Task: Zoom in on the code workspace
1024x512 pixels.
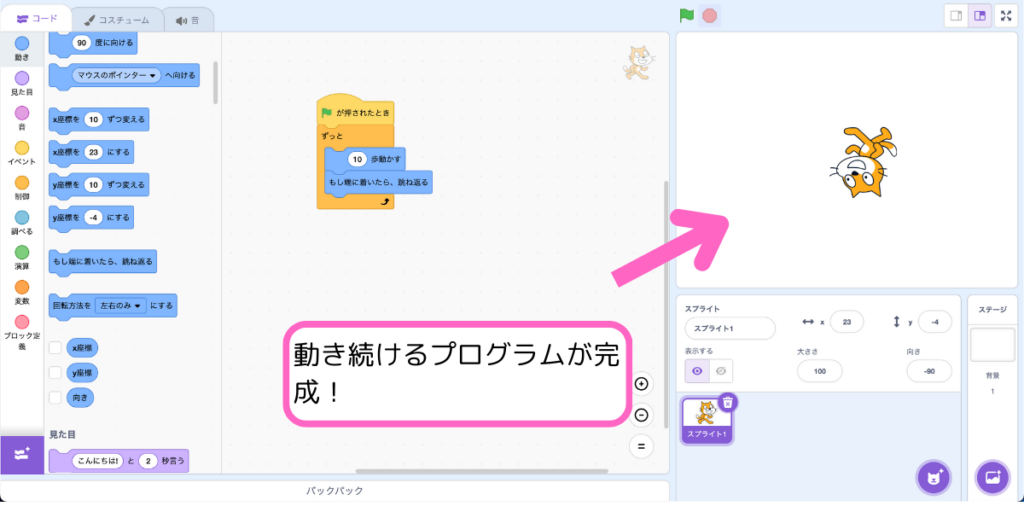Action: pyautogui.click(x=642, y=384)
